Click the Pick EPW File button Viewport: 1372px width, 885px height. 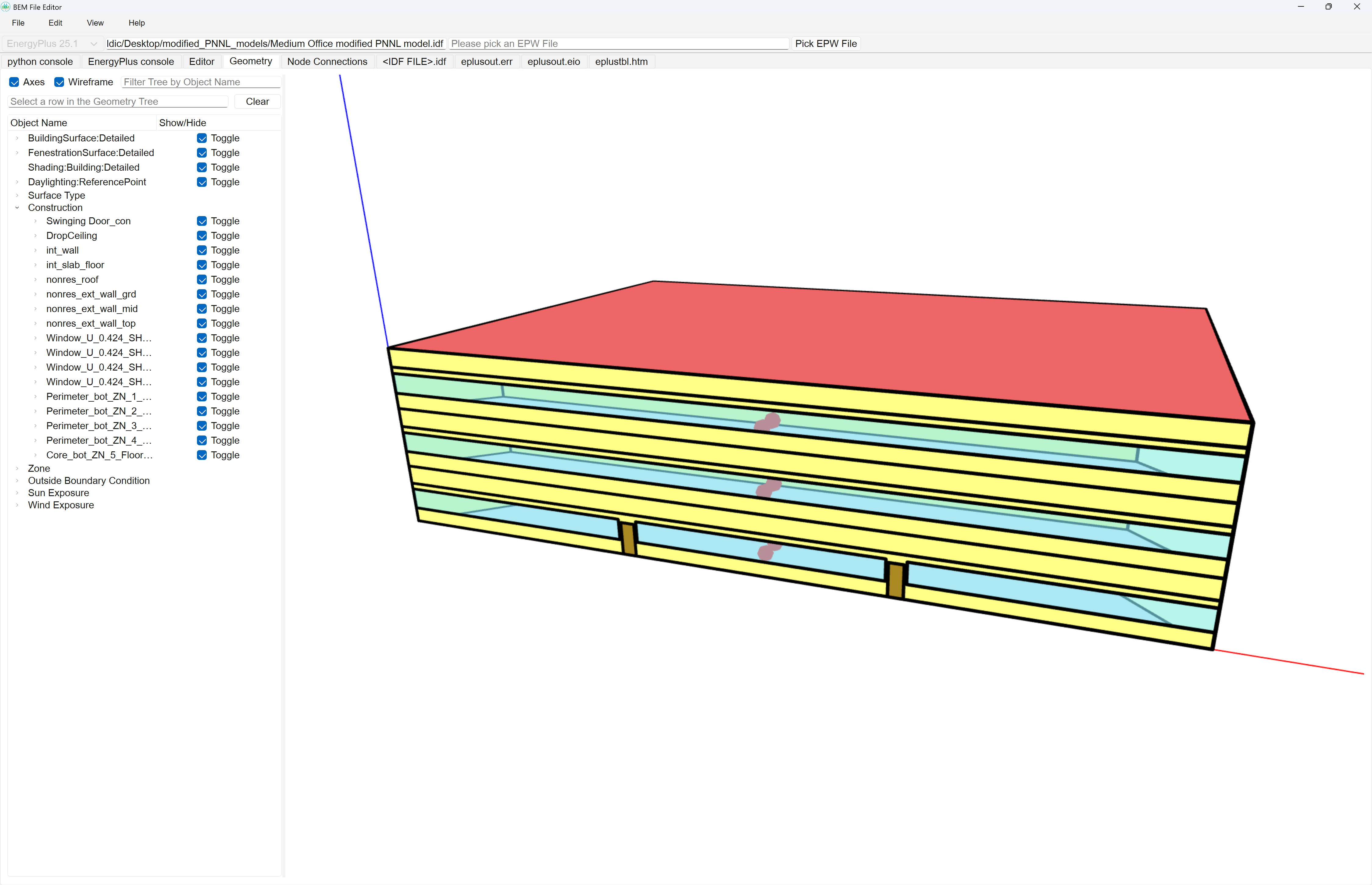coord(826,44)
